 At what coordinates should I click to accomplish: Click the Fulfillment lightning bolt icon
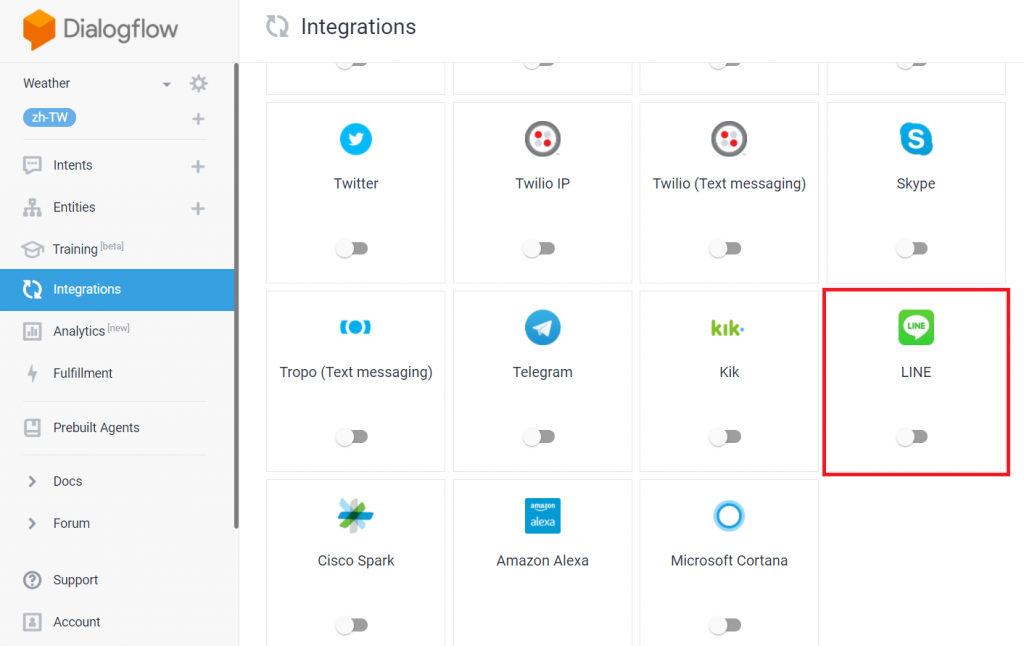pos(32,373)
